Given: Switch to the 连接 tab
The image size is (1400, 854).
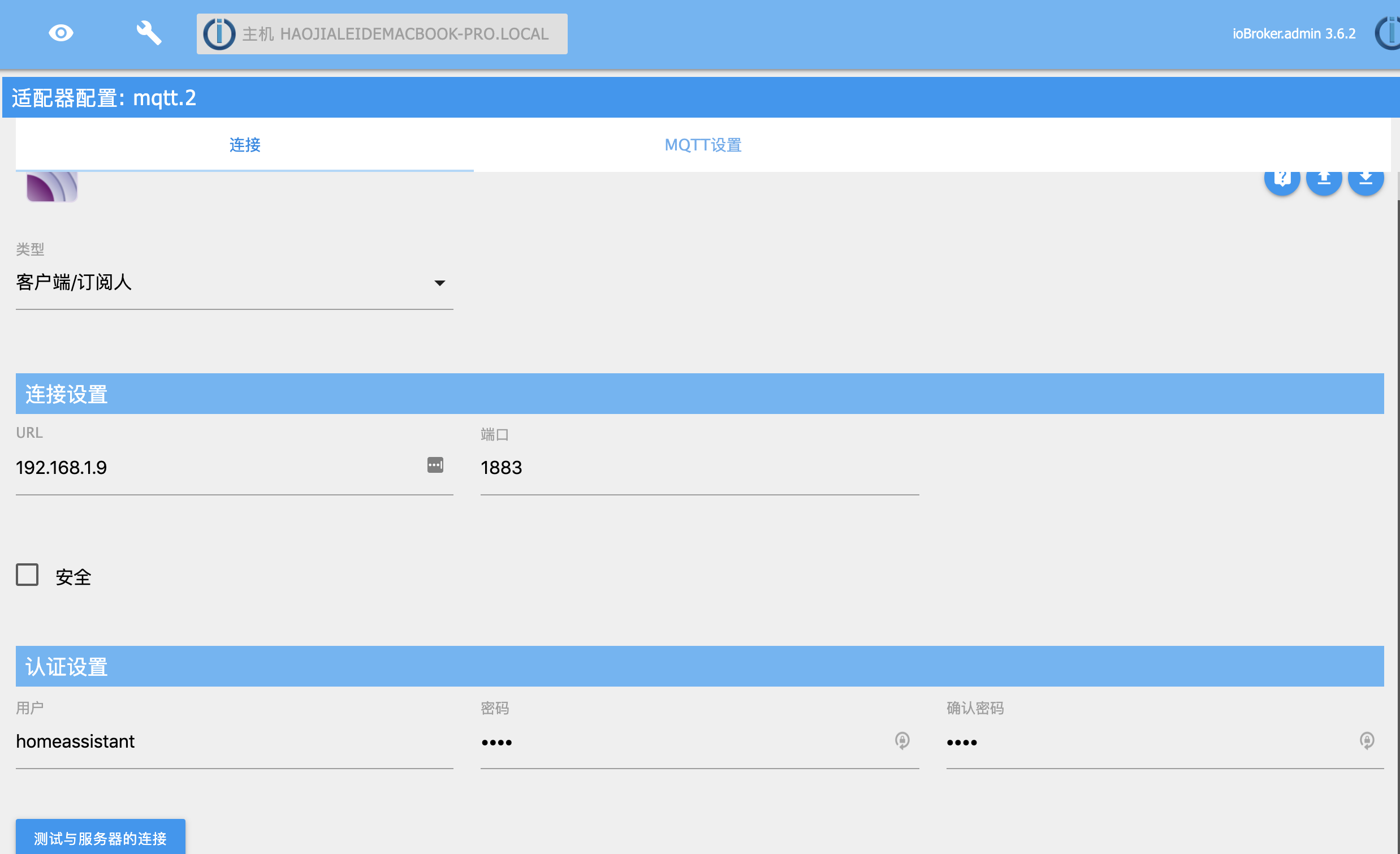Looking at the screenshot, I should 245,145.
